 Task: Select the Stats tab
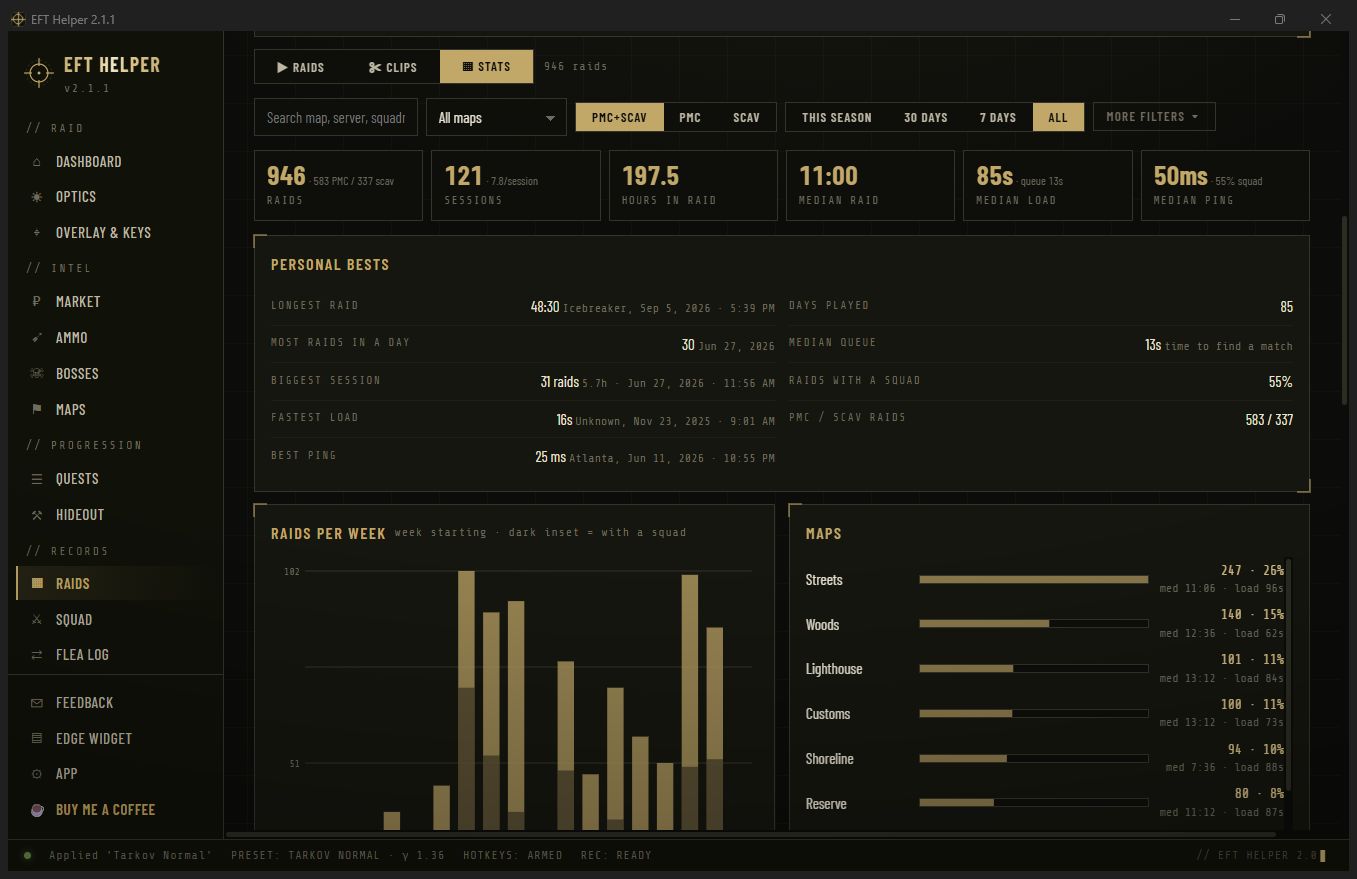point(487,67)
